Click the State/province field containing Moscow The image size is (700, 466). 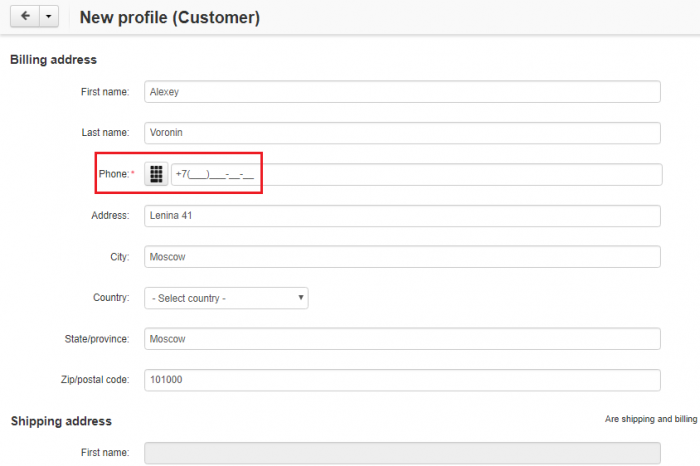coord(402,339)
